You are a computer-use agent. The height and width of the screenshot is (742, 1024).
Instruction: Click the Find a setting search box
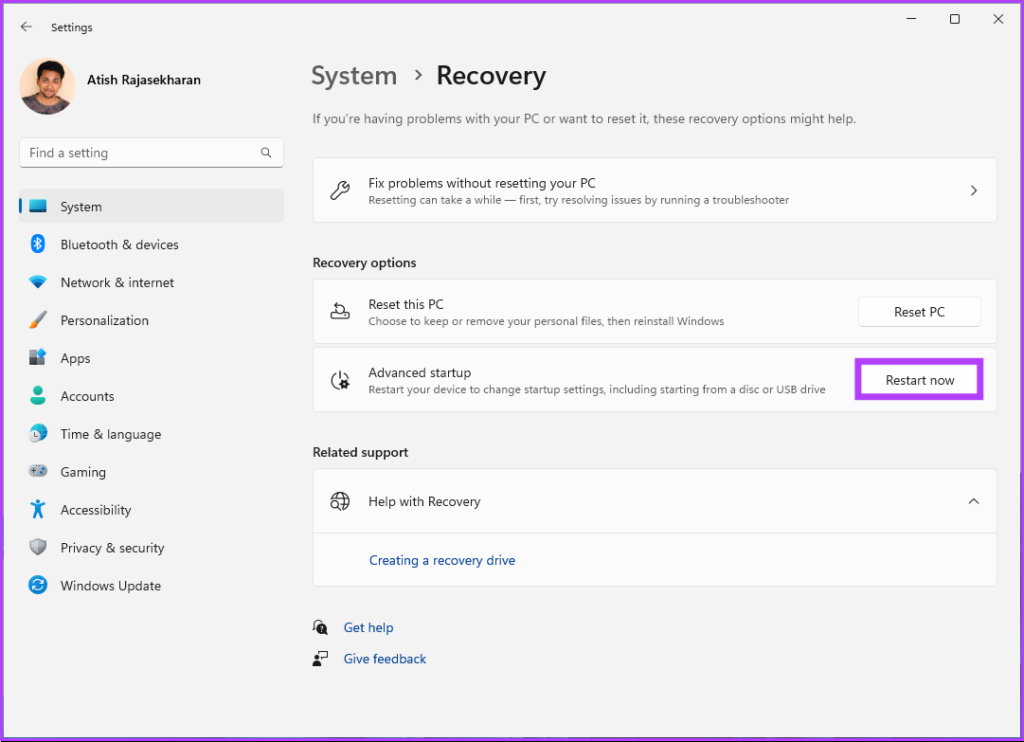click(152, 153)
